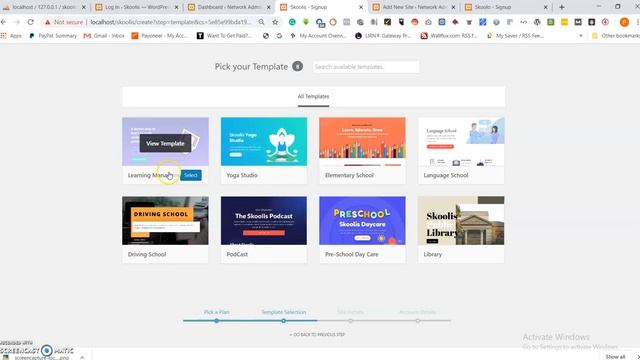The width and height of the screenshot is (640, 360).
Task: Click the Yoga Studio label
Action: 242,175
